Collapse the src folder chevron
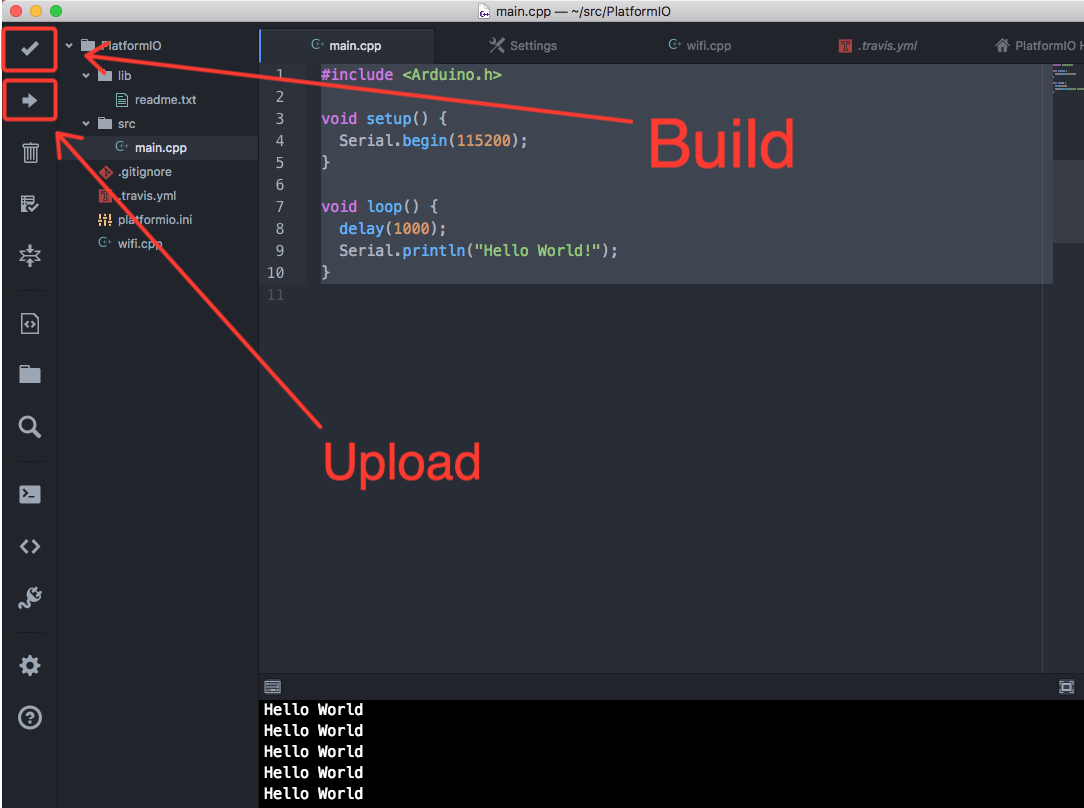 point(86,124)
